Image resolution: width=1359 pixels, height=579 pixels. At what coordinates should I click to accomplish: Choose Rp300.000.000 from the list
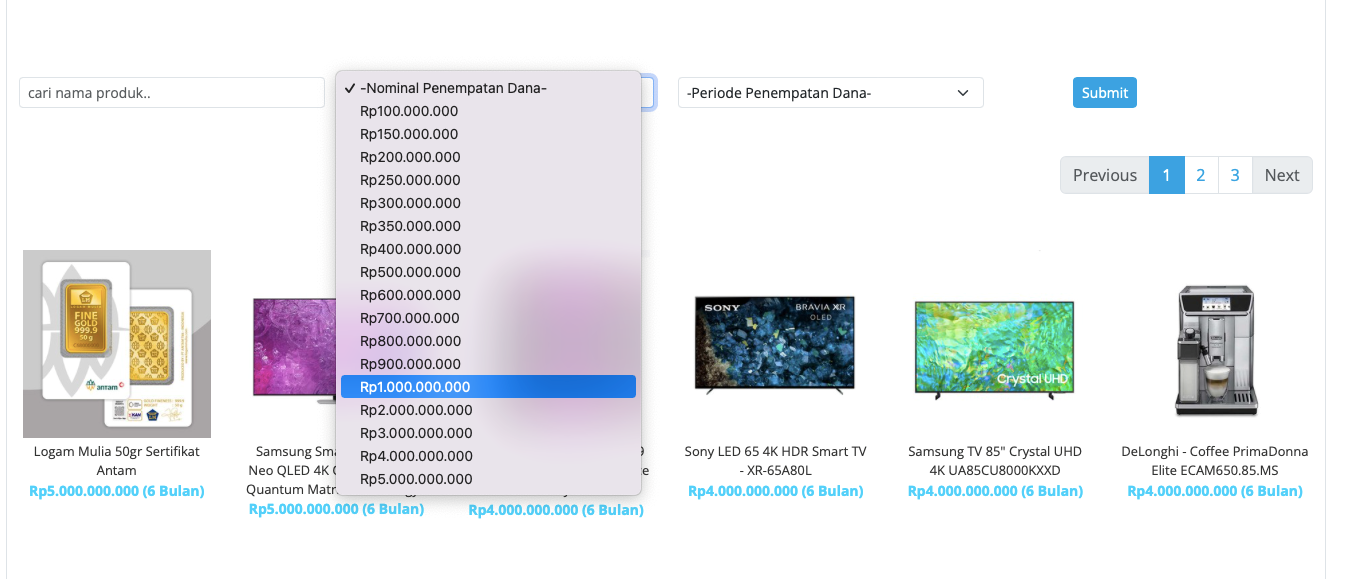coord(488,203)
